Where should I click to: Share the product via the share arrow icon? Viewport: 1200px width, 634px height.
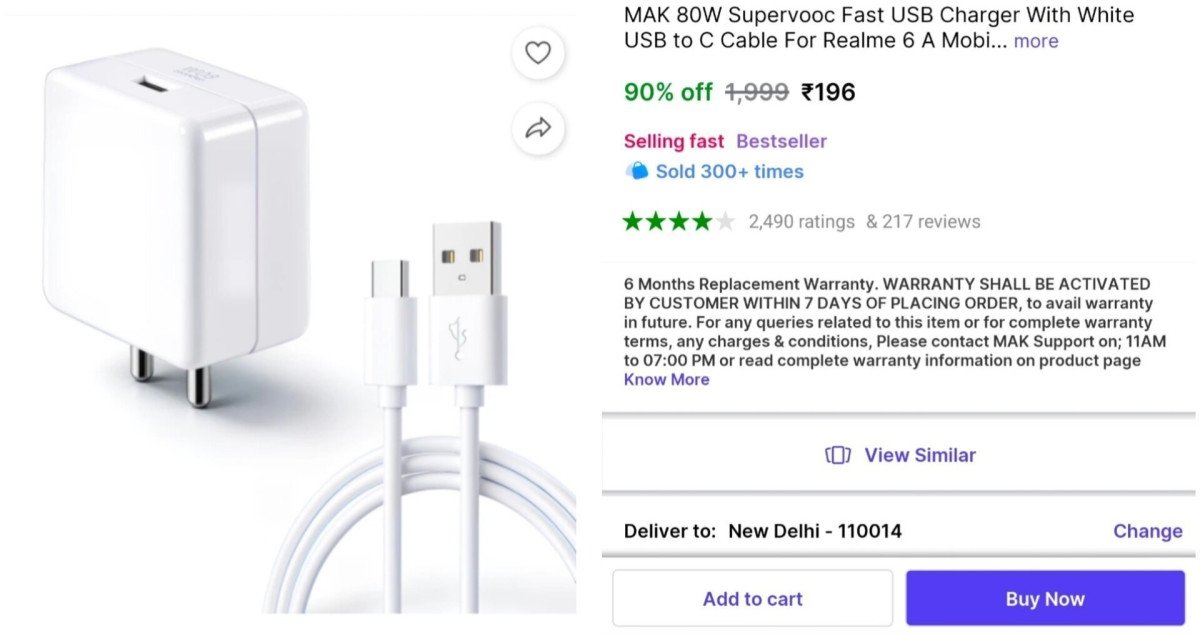(538, 128)
